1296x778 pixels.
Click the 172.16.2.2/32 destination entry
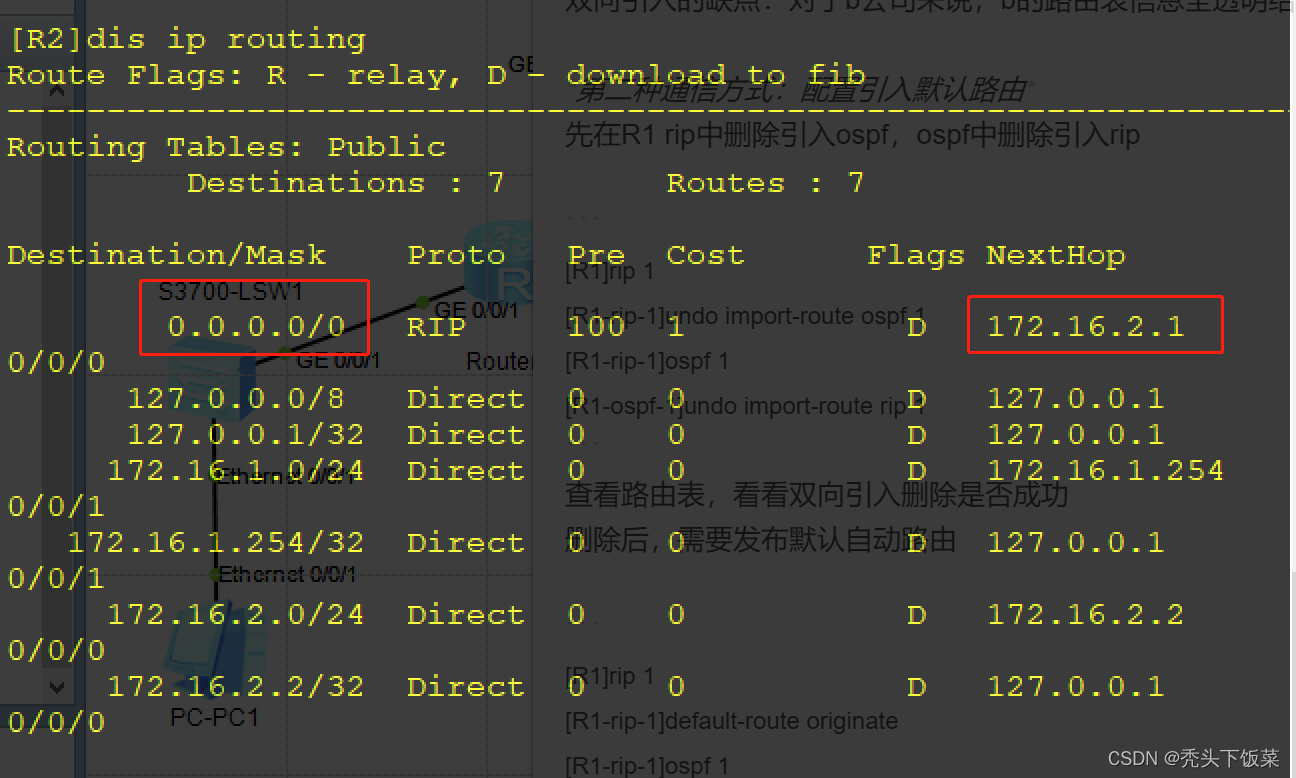[236, 687]
